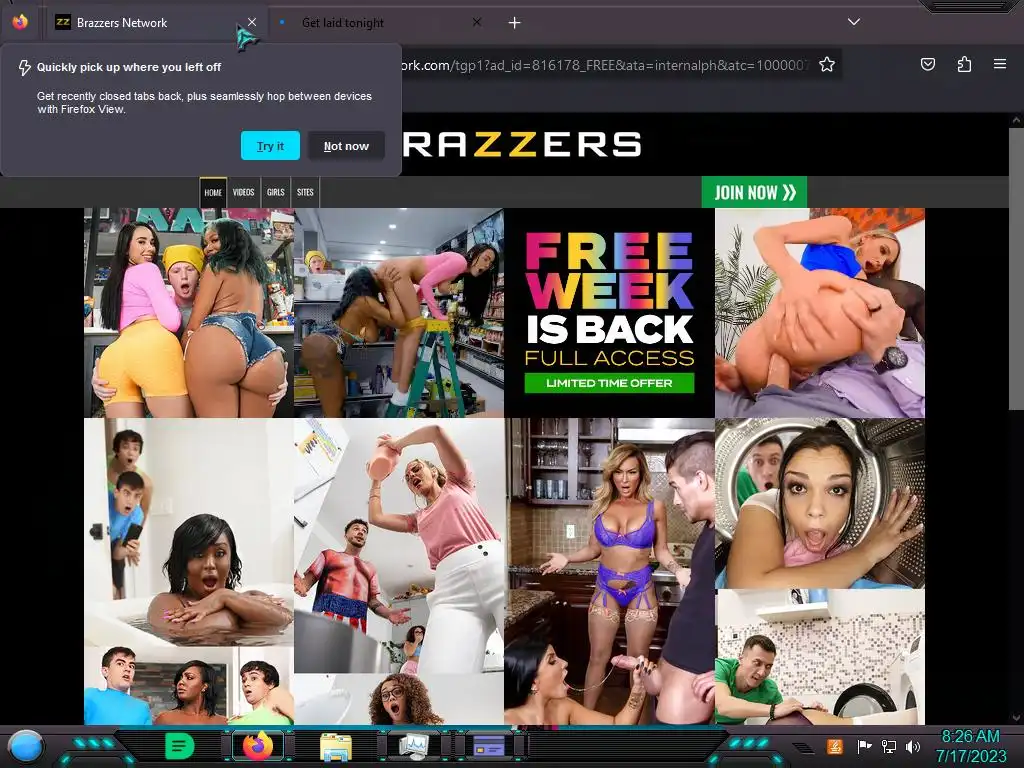Dismiss the popup with Not now
The width and height of the screenshot is (1024, 768).
tap(346, 146)
